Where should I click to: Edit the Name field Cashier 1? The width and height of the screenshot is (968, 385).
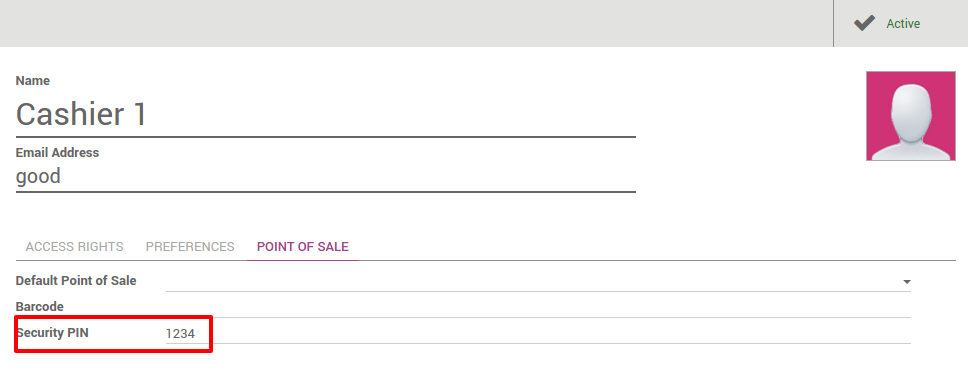(x=325, y=115)
